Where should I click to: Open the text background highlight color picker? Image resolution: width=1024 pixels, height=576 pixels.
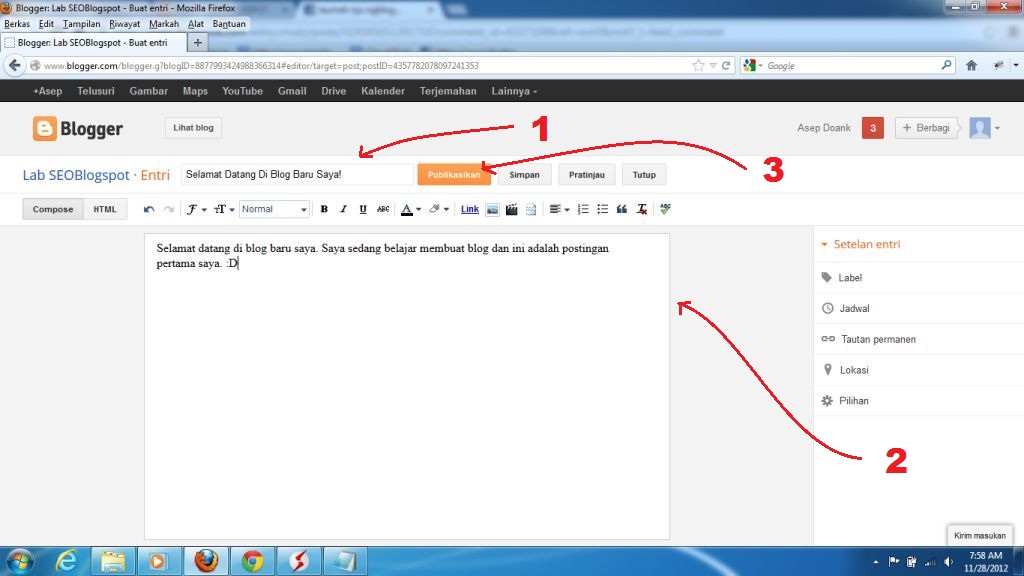438,209
